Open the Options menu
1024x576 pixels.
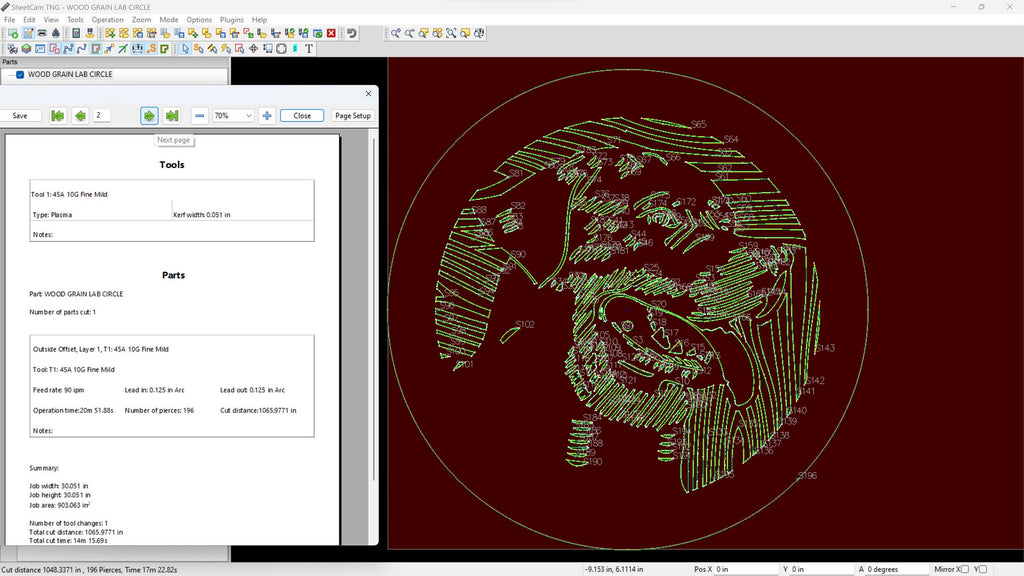click(x=199, y=20)
